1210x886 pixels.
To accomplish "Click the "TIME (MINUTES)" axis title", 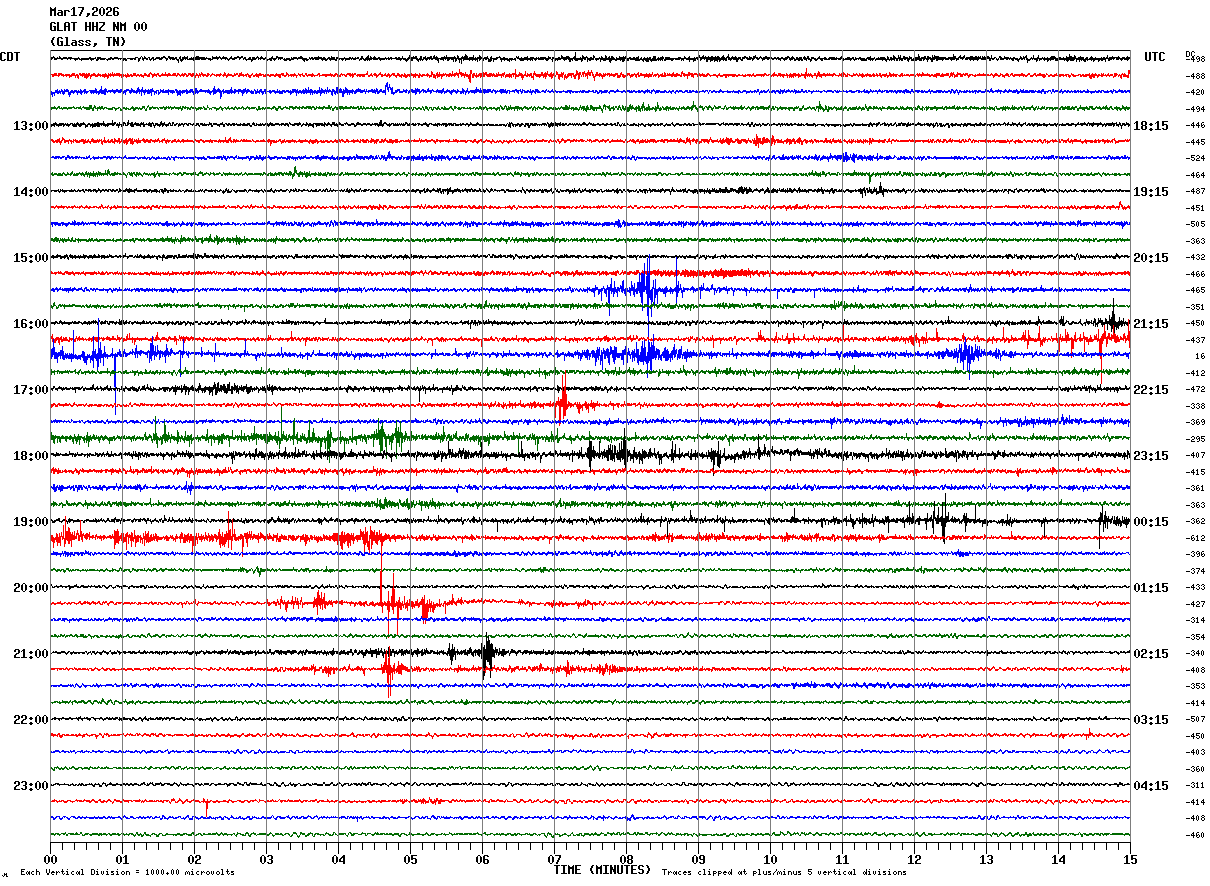I will point(602,870).
